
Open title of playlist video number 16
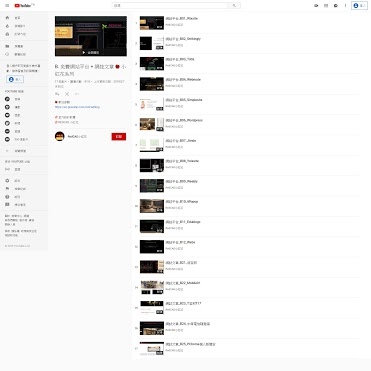[x=188, y=324]
